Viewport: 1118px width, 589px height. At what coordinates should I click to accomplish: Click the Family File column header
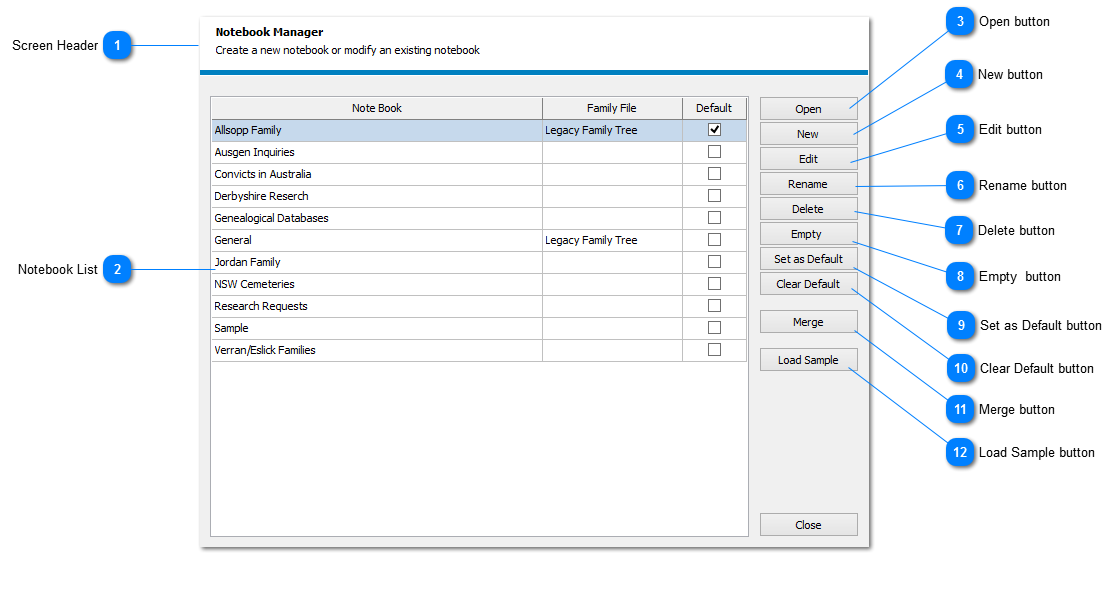coord(611,107)
